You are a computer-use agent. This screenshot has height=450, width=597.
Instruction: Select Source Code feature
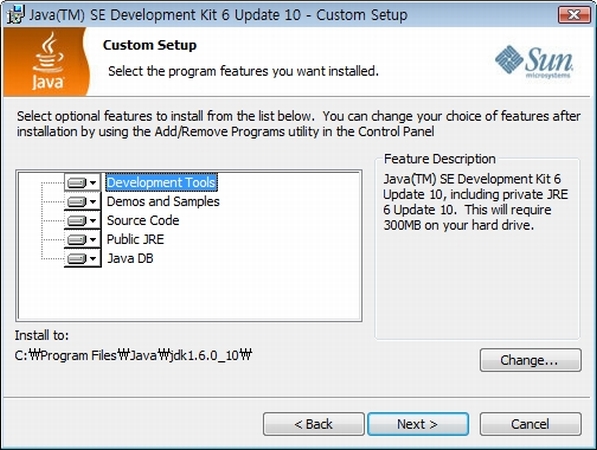[143, 220]
